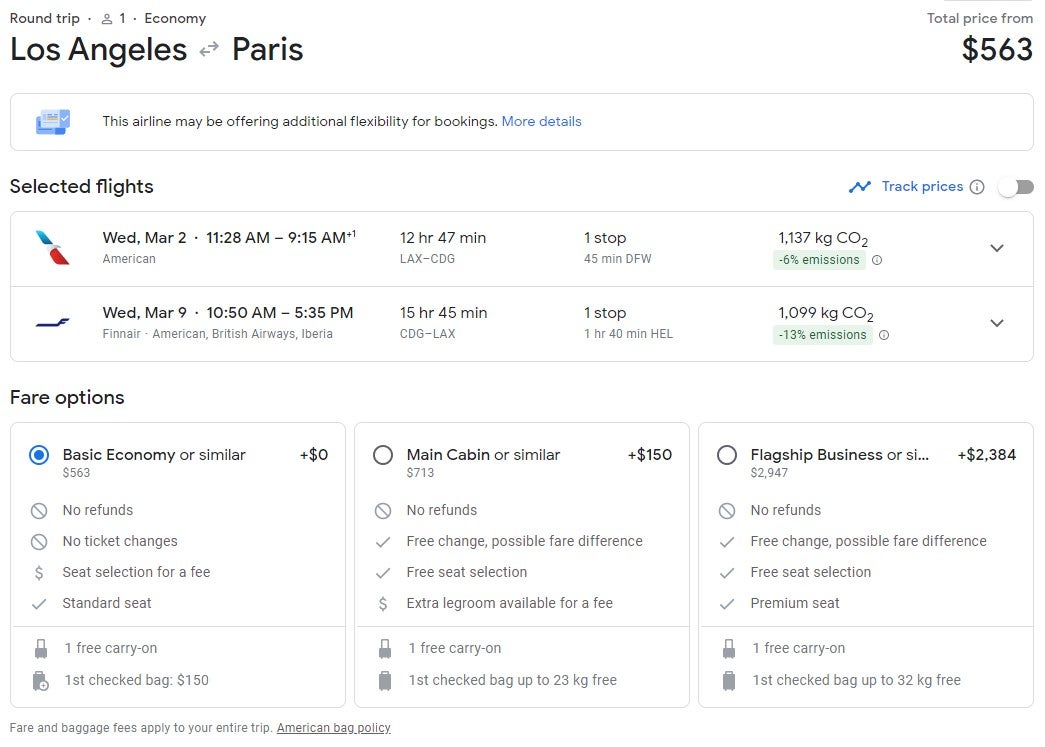Click the $2,947 Flagship Business total
The width and height of the screenshot is (1045, 747).
point(769,472)
